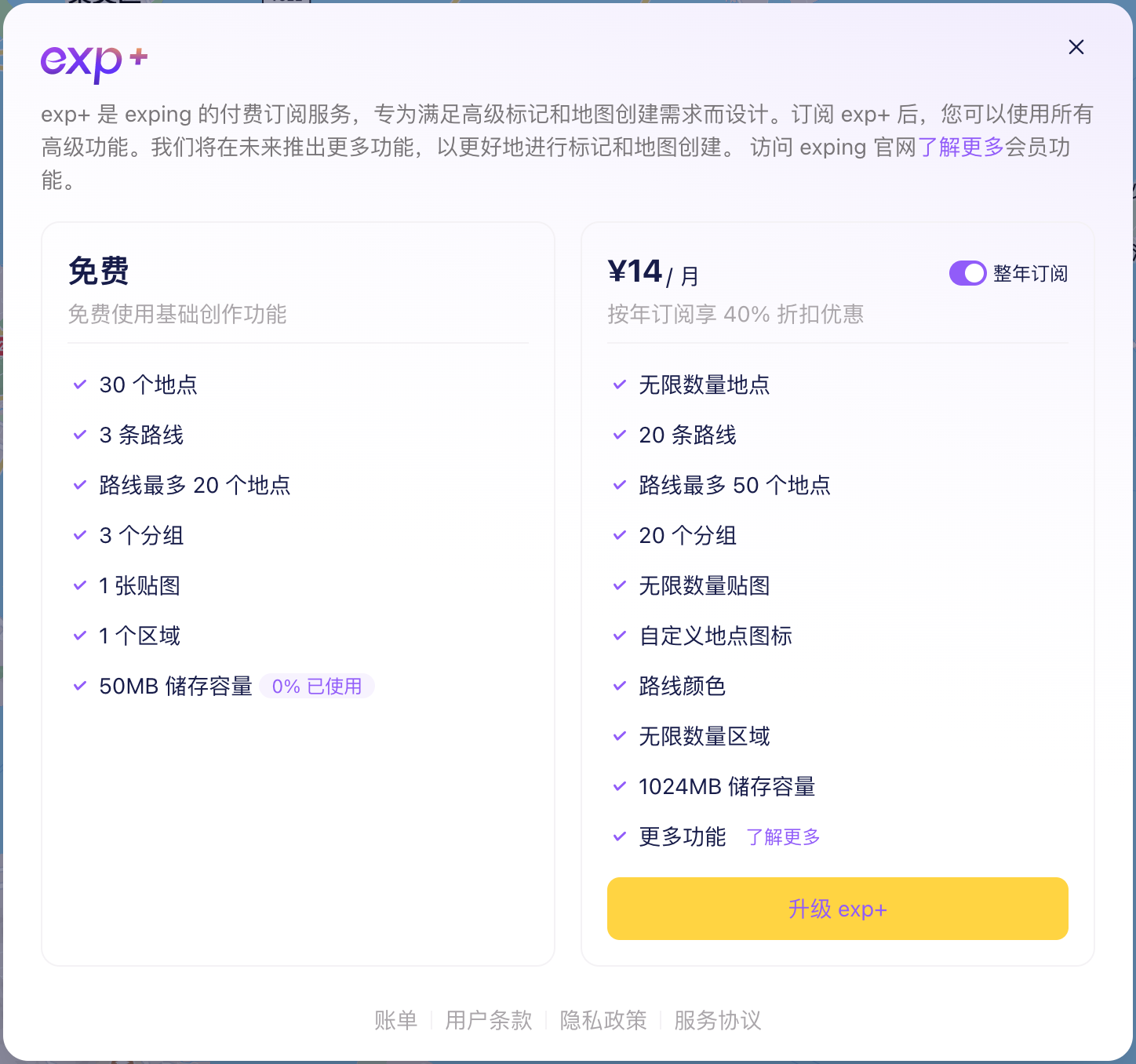This screenshot has width=1136, height=1064.
Task: Click the 50MB 储存容量 text
Action: point(176,686)
